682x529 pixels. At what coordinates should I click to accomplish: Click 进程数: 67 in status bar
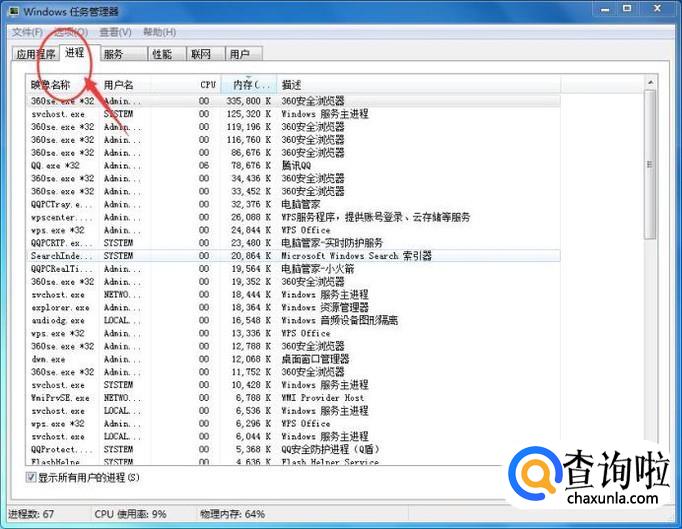point(31,514)
